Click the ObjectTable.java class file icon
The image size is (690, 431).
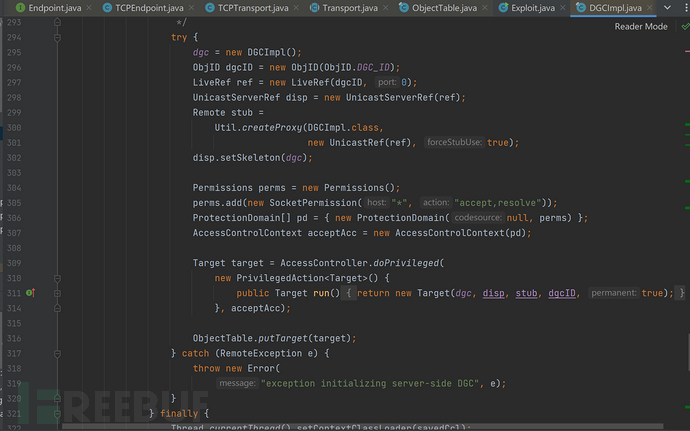[404, 8]
